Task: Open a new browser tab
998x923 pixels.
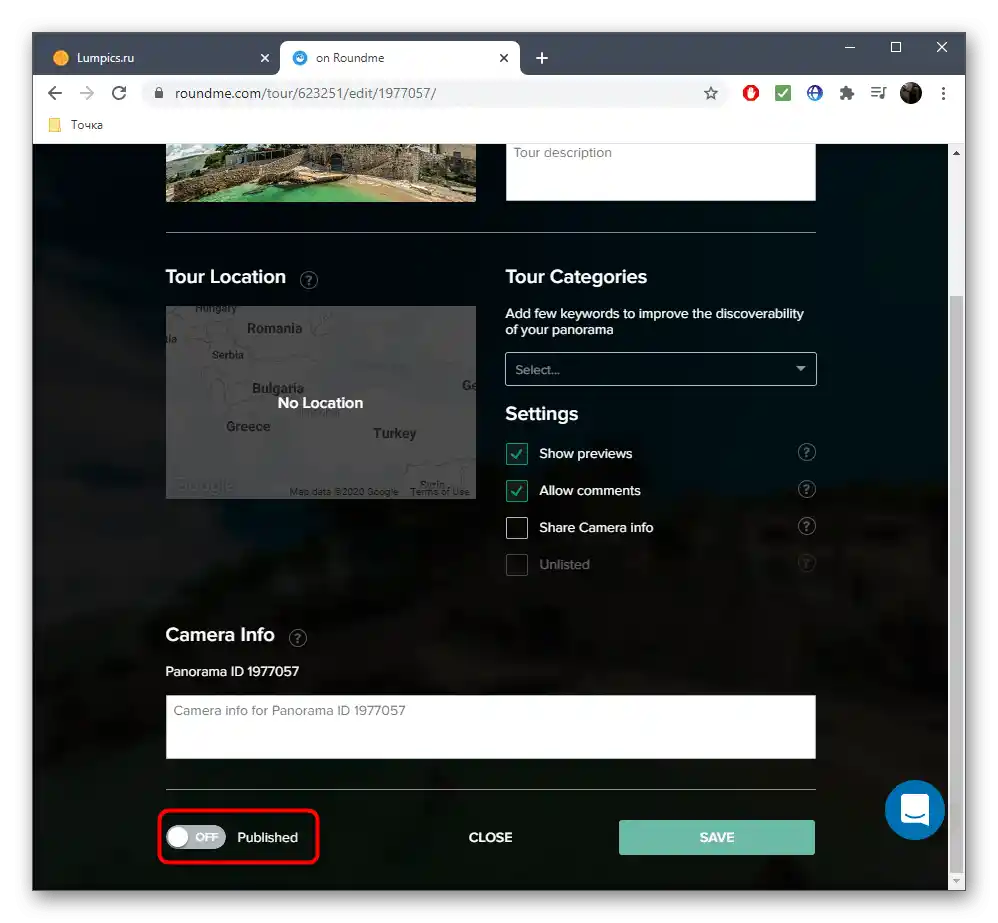Action: click(x=542, y=58)
